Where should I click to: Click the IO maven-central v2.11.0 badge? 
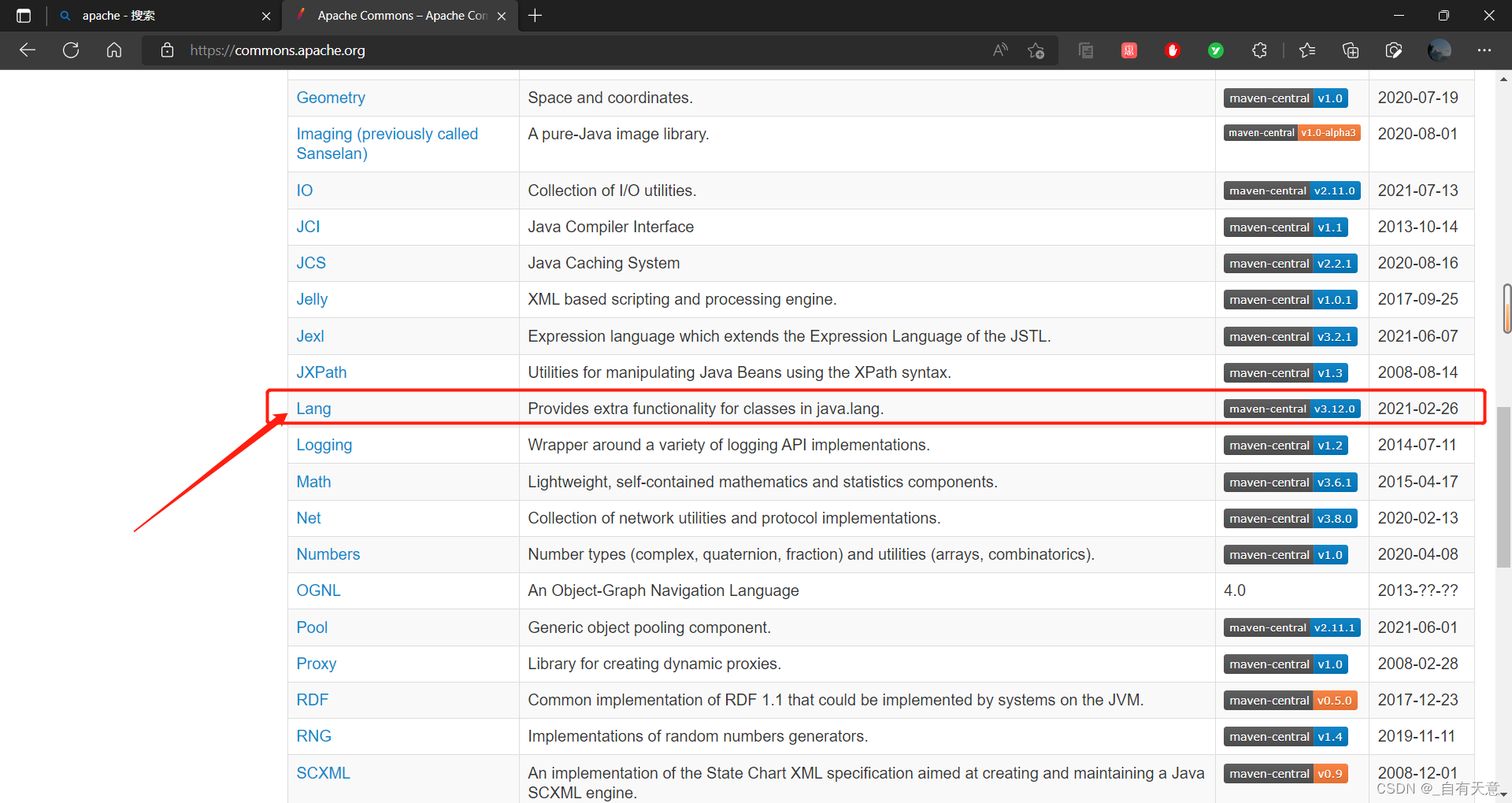click(x=1292, y=191)
